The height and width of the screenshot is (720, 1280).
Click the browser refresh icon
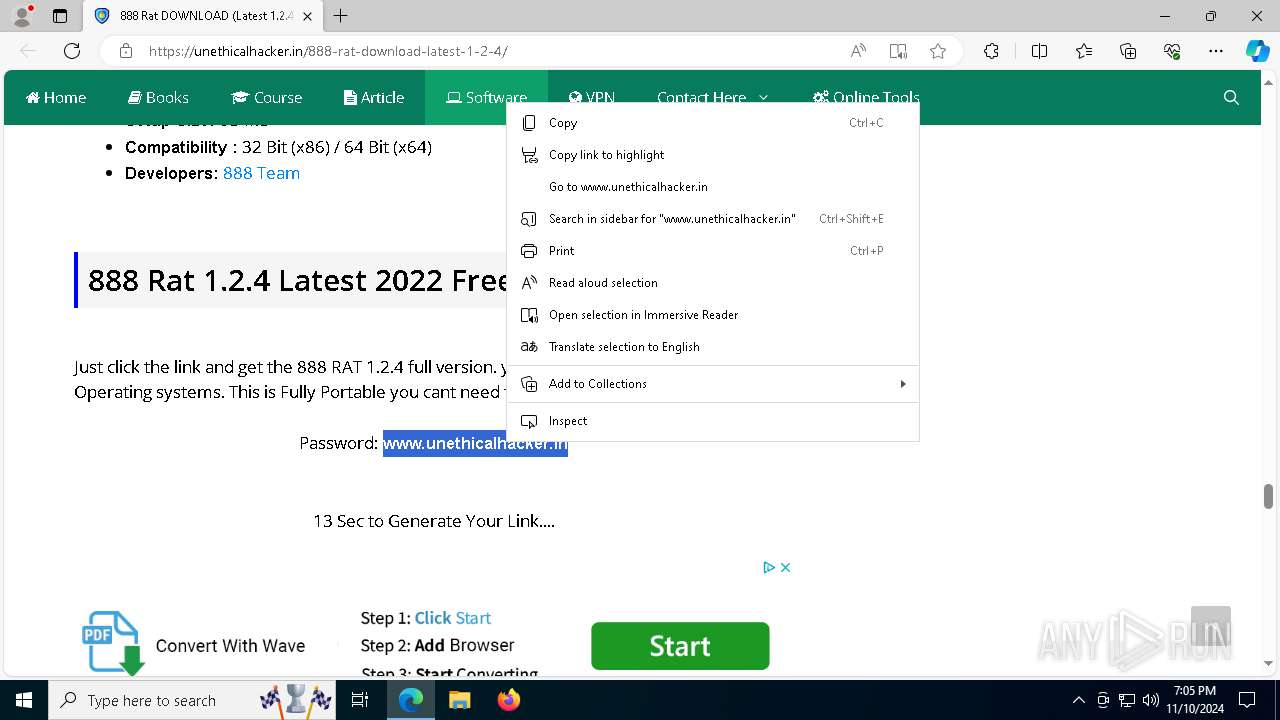(x=72, y=51)
